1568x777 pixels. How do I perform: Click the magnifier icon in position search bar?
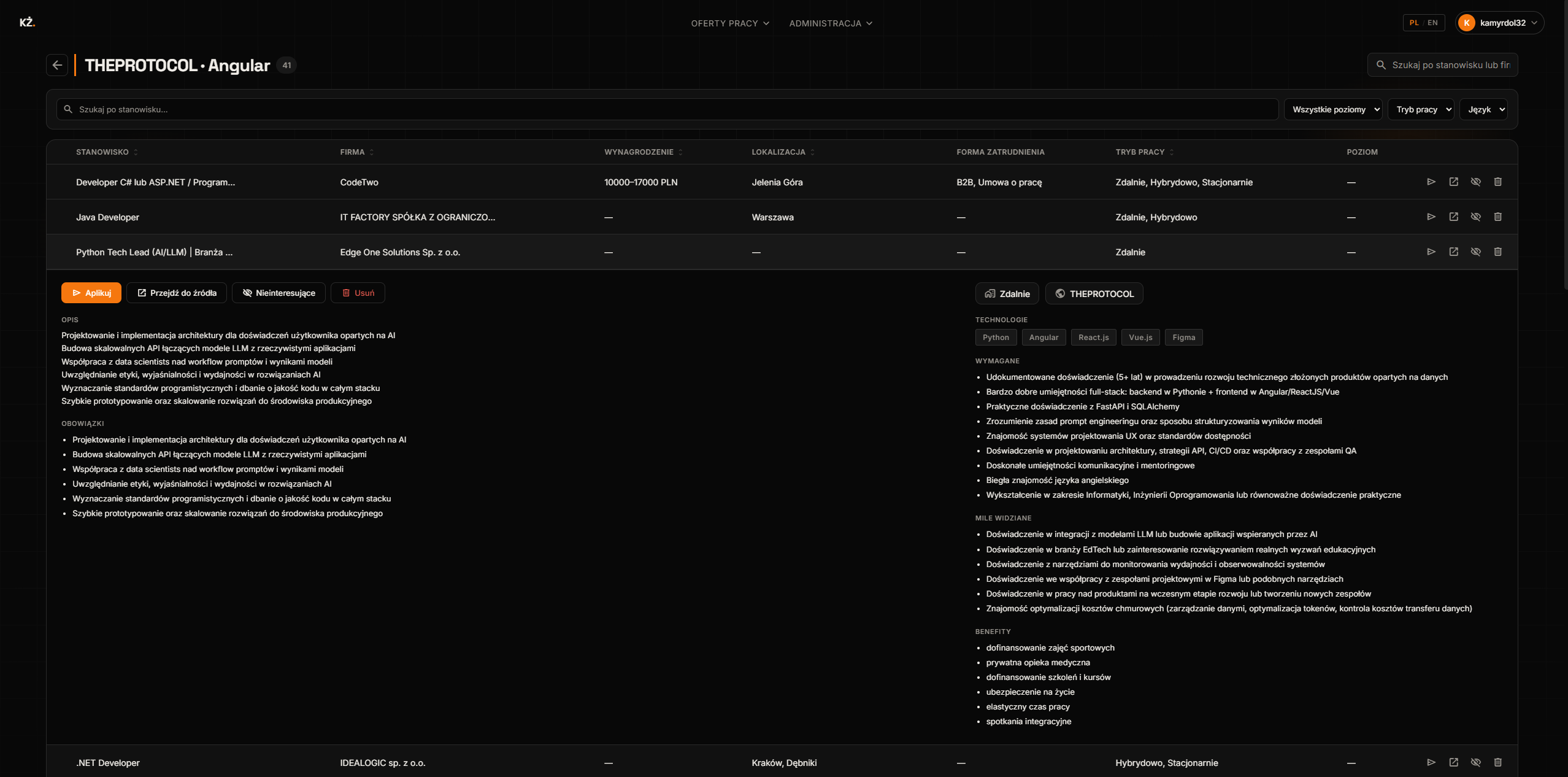[x=68, y=109]
